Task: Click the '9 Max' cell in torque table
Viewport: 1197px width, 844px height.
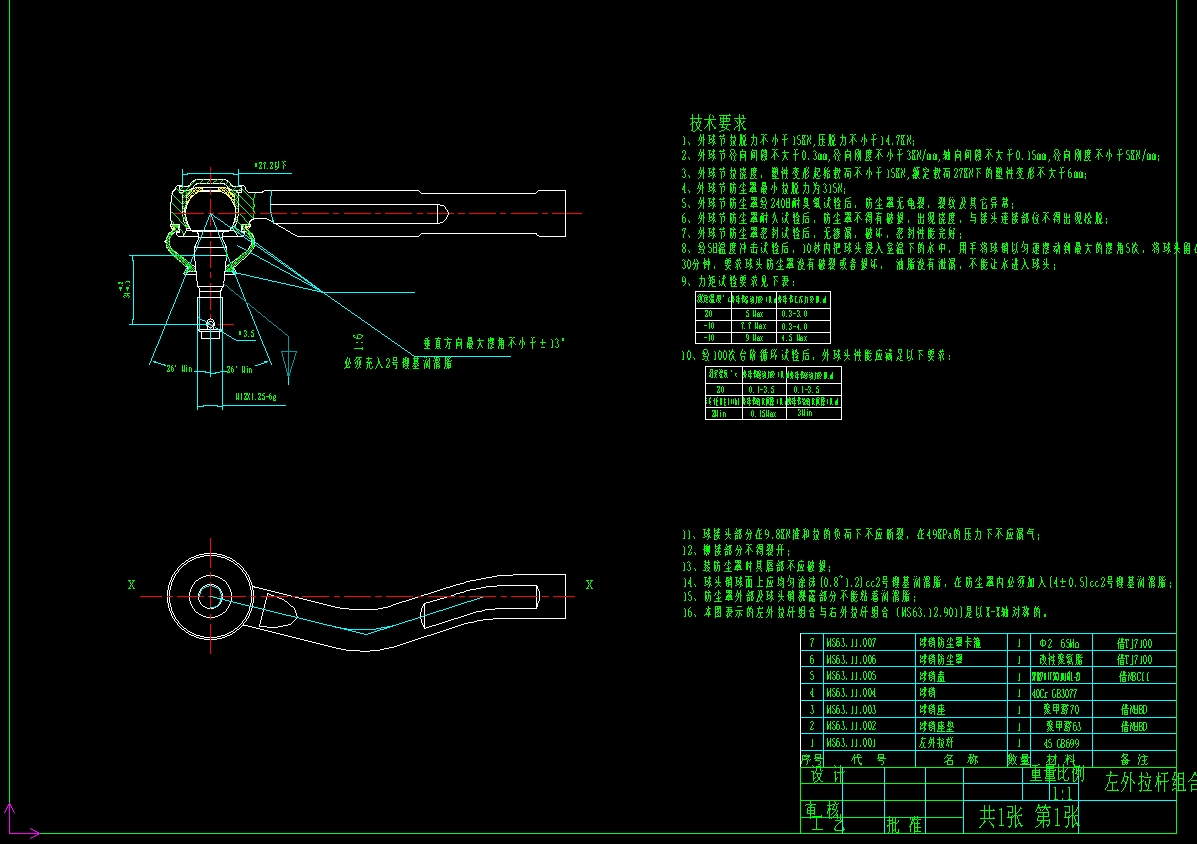Action: click(753, 337)
